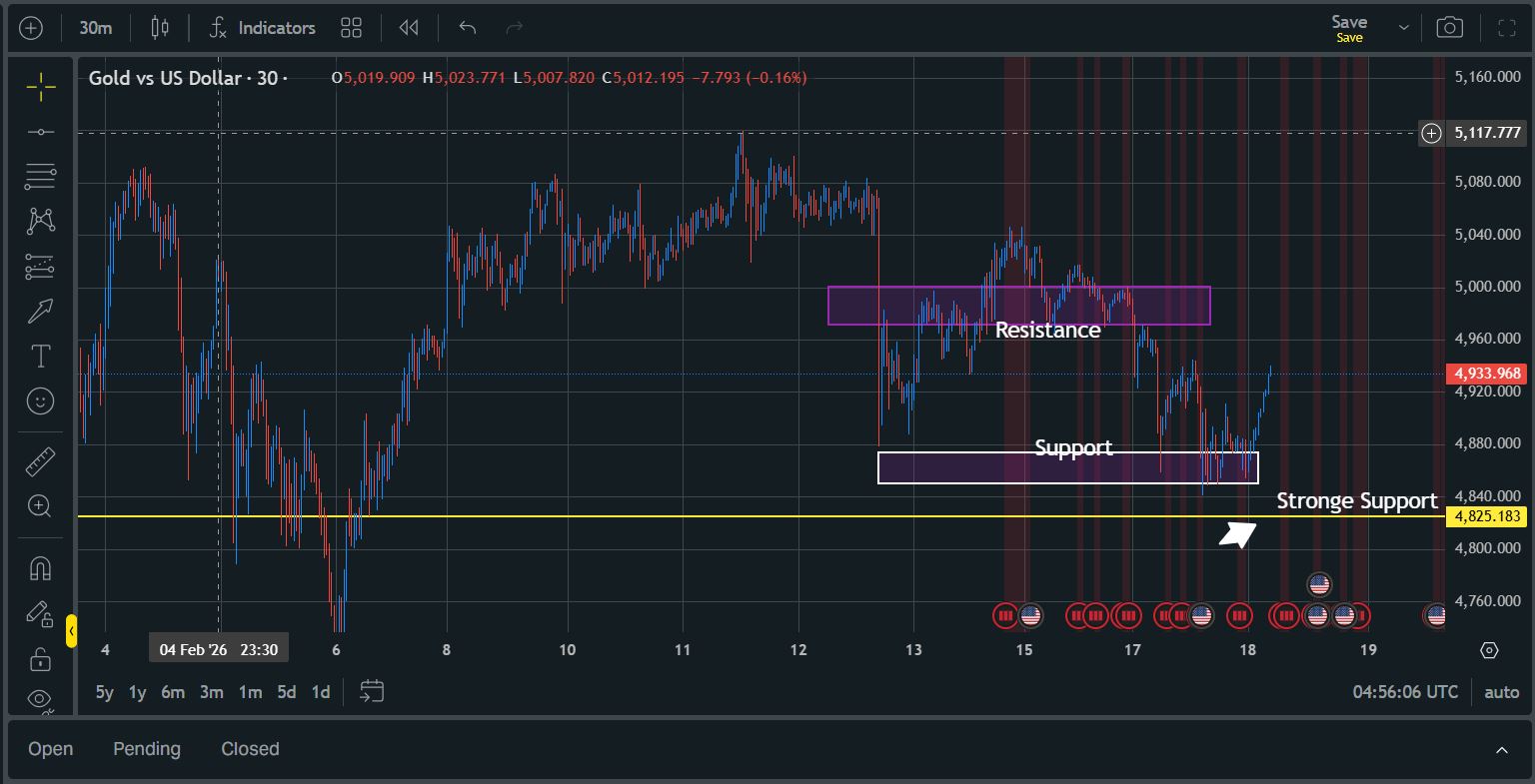Select the Text tool
Image resolution: width=1535 pixels, height=784 pixels.
tap(41, 356)
